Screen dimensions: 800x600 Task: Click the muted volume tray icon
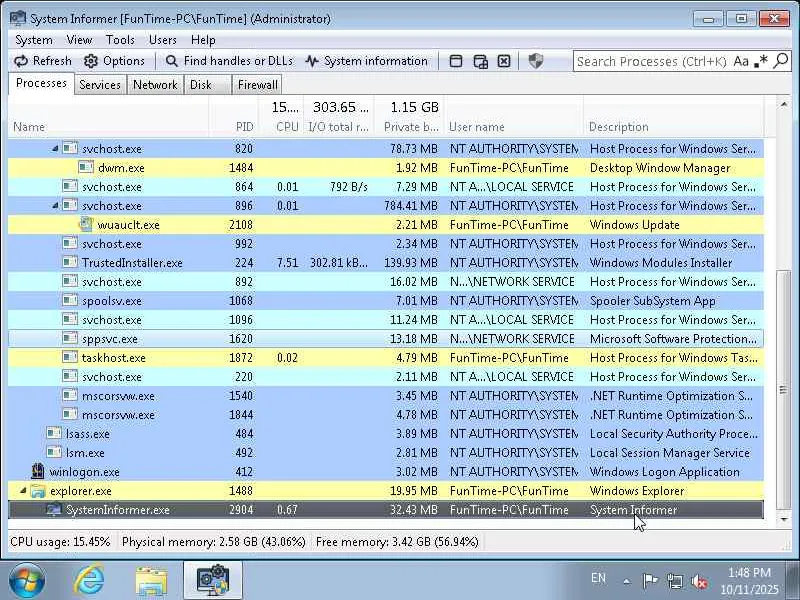[699, 581]
